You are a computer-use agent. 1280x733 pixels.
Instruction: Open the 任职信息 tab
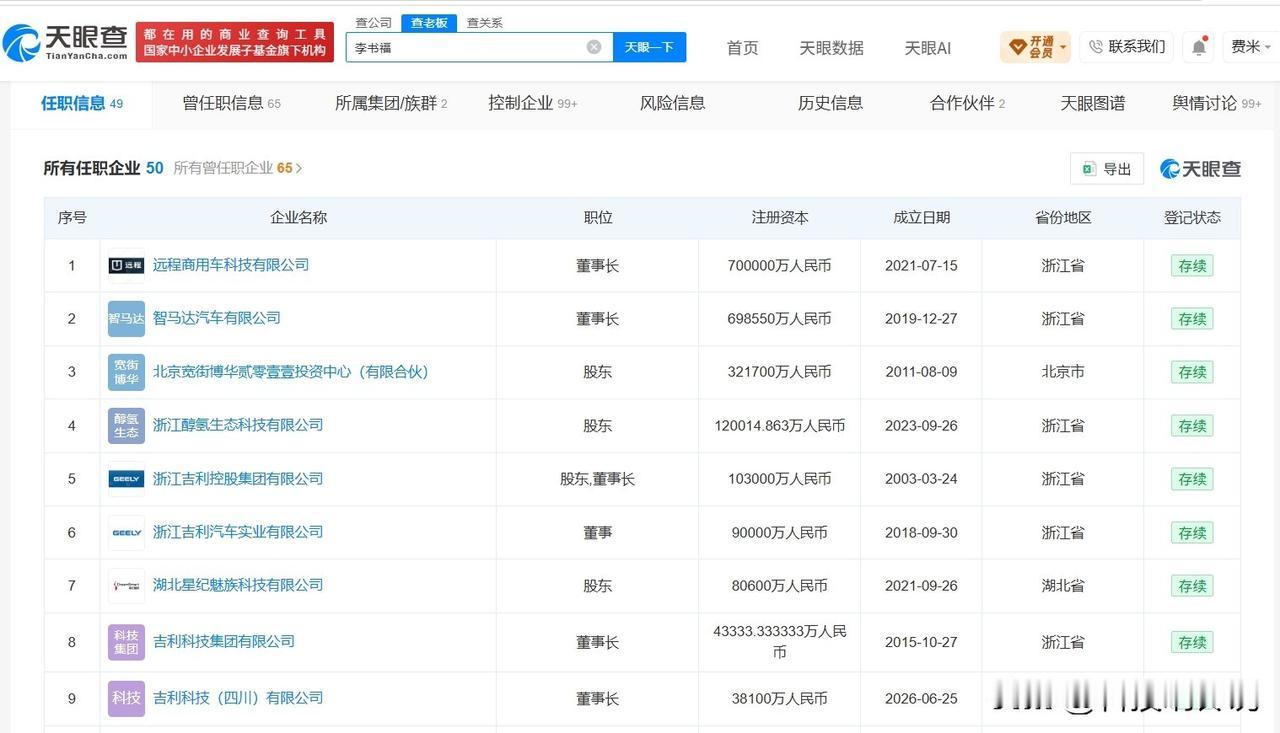tap(82, 103)
